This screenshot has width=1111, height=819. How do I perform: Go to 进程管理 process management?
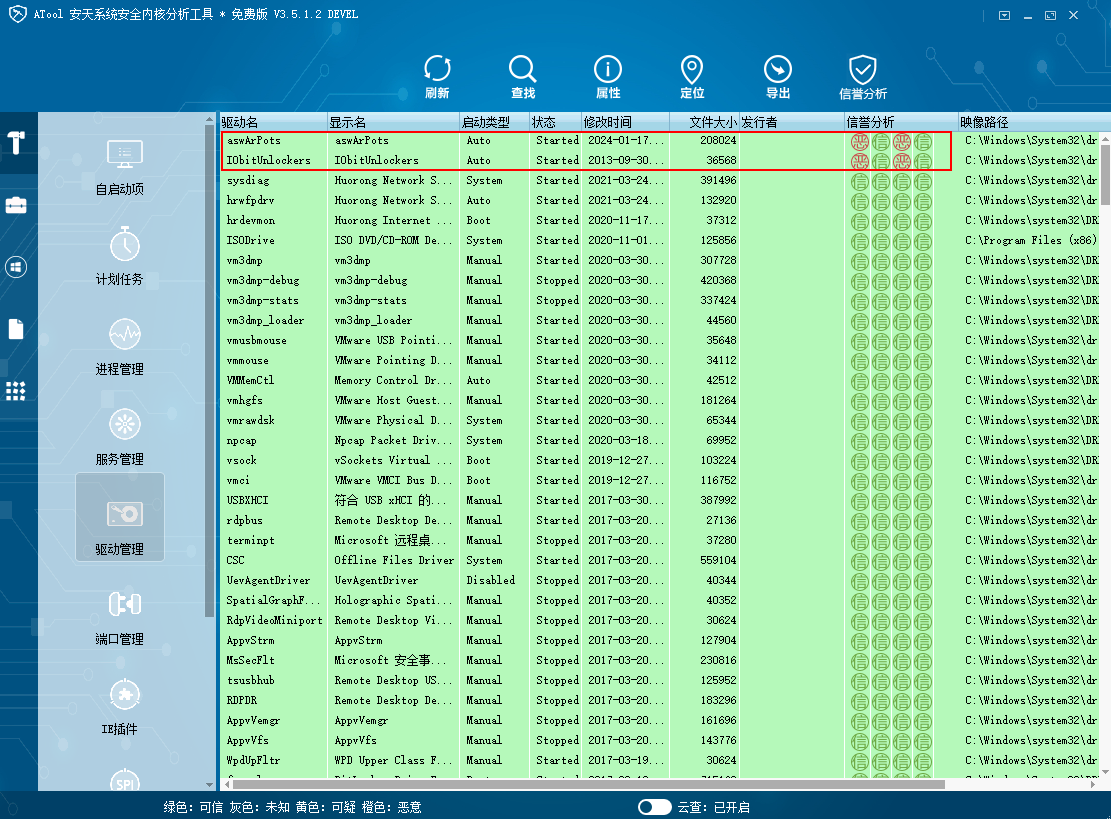tap(120, 347)
